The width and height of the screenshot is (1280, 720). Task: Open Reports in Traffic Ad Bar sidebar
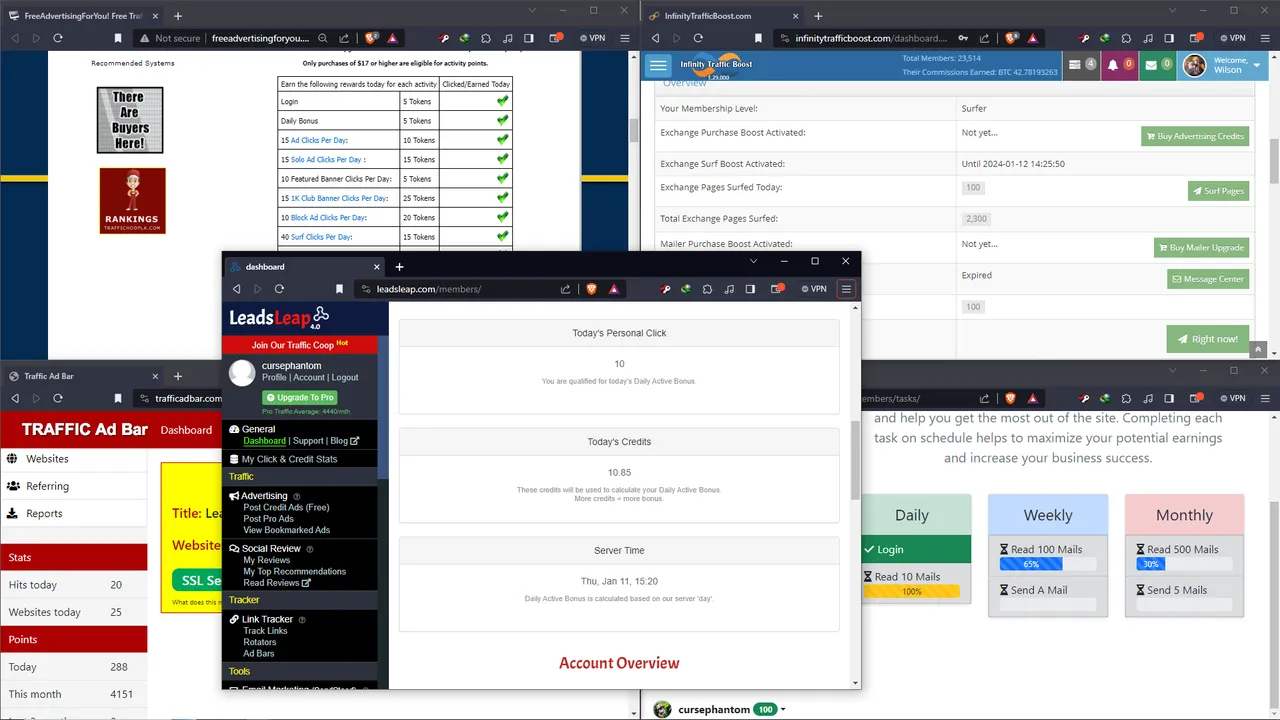[73, 513]
